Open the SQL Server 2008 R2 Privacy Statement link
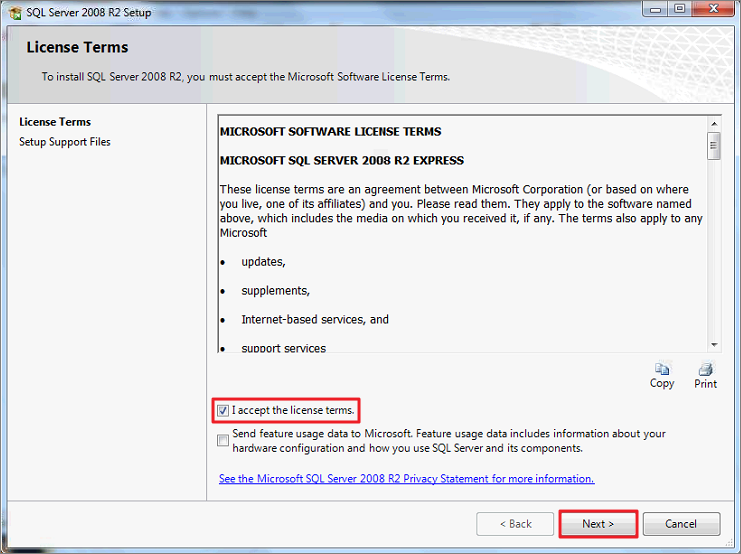This screenshot has width=741, height=554. click(406, 478)
